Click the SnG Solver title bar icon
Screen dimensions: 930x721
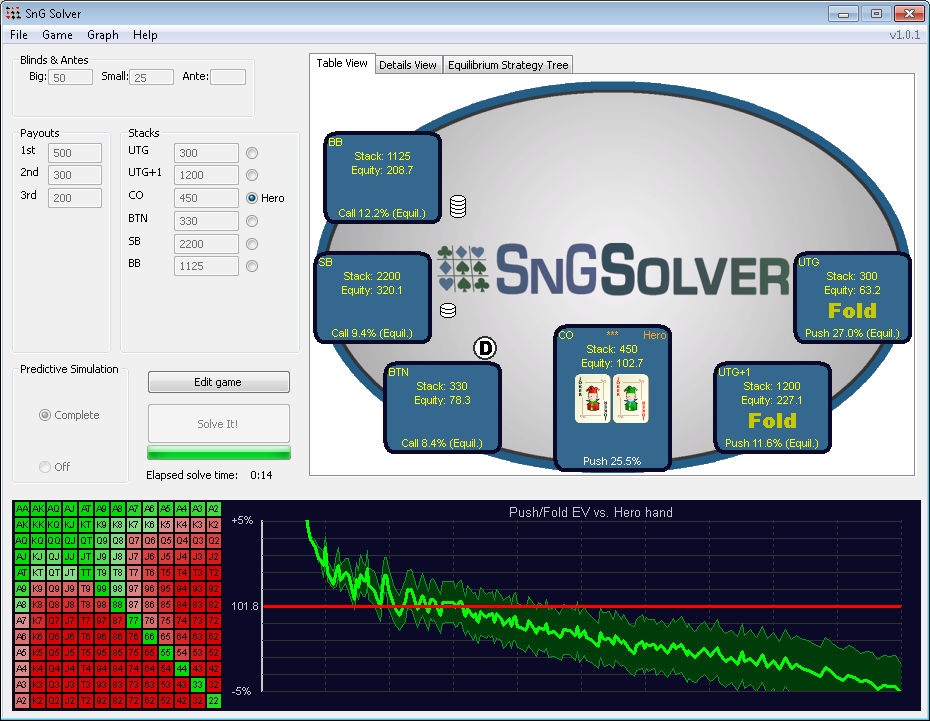12,14
